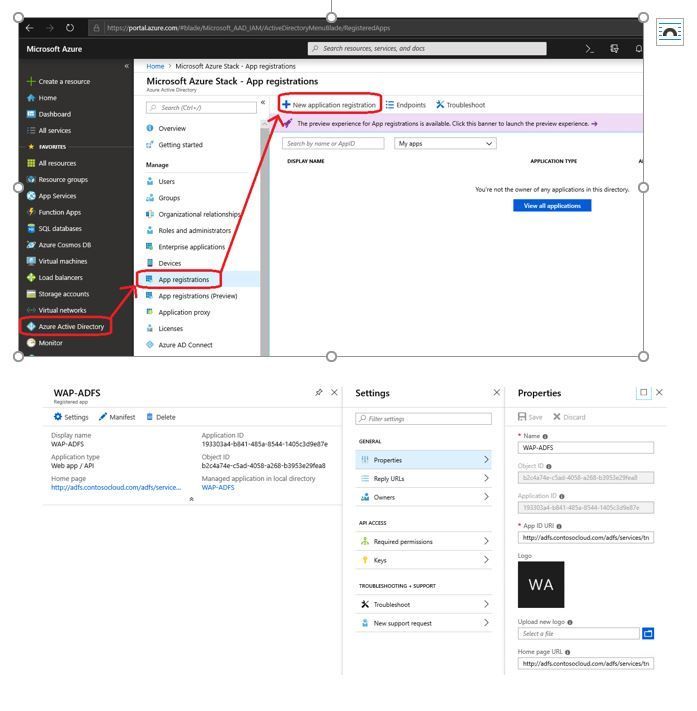The height and width of the screenshot is (711, 697).
Task: Click Troubleshoot in the top toolbar
Action: coord(461,105)
